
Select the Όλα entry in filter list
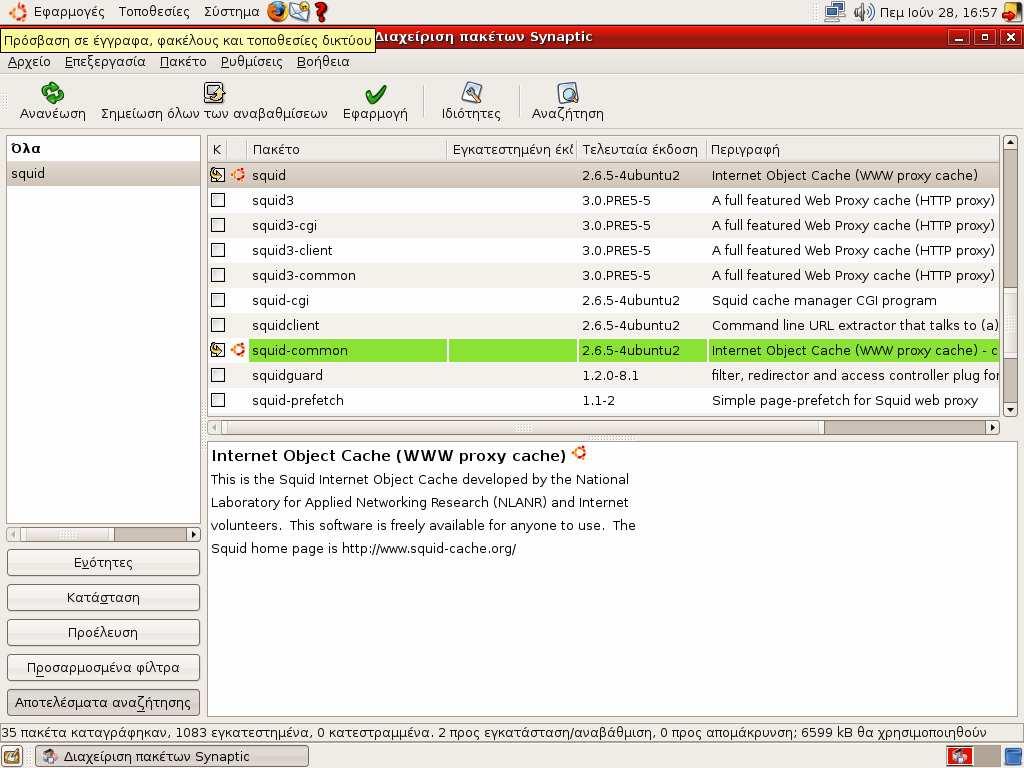[103, 148]
